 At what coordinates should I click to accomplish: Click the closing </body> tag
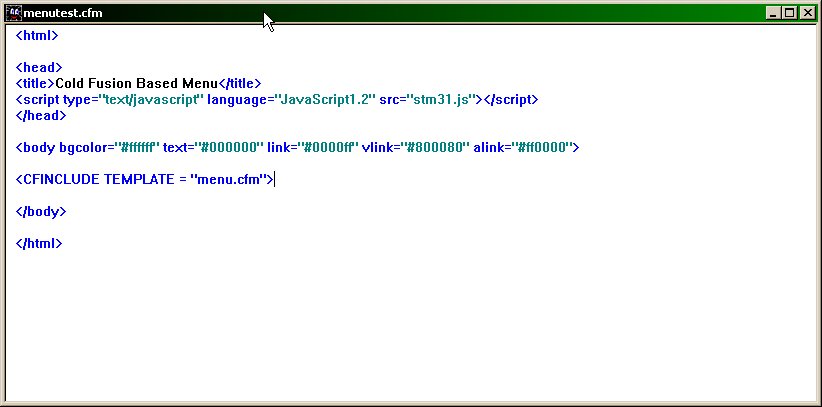[41, 211]
